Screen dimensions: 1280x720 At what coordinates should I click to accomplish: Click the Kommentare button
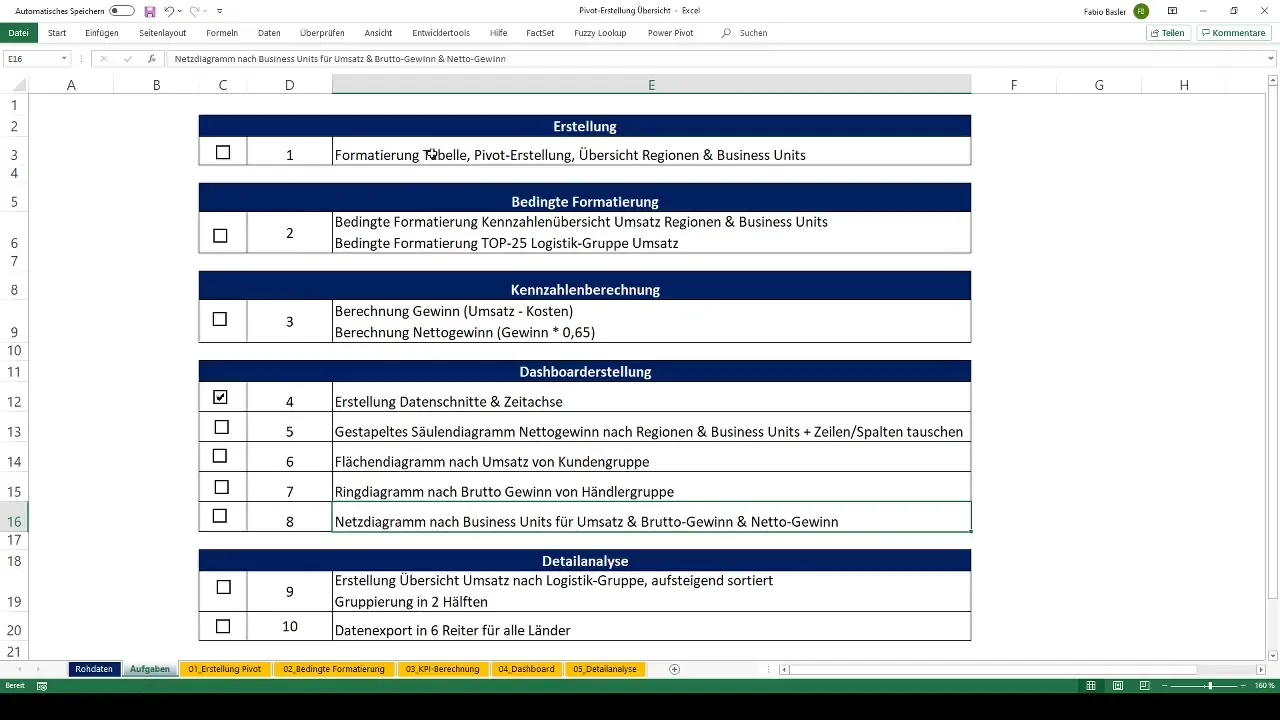[x=1233, y=33]
